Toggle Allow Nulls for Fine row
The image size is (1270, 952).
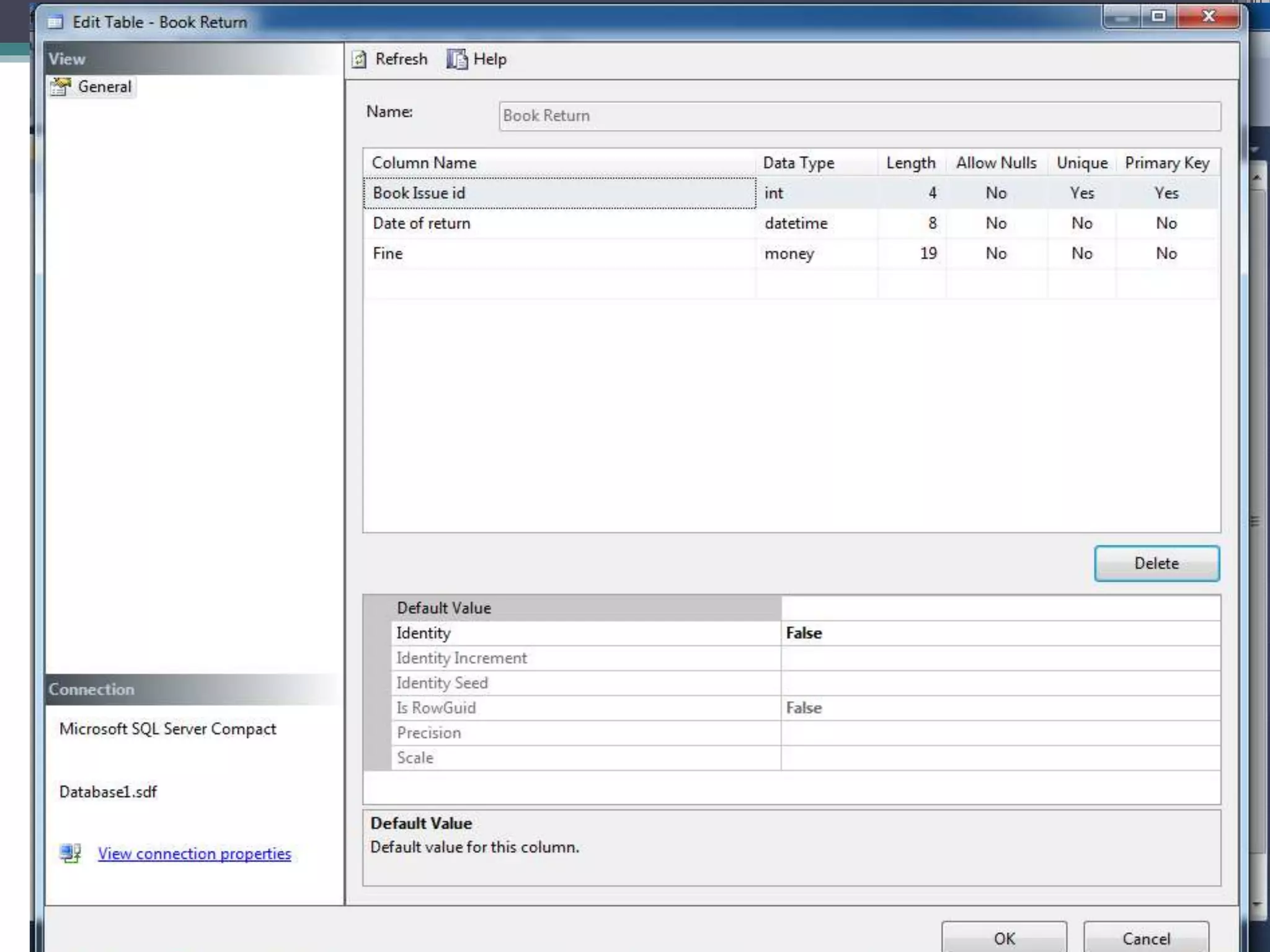pos(997,253)
